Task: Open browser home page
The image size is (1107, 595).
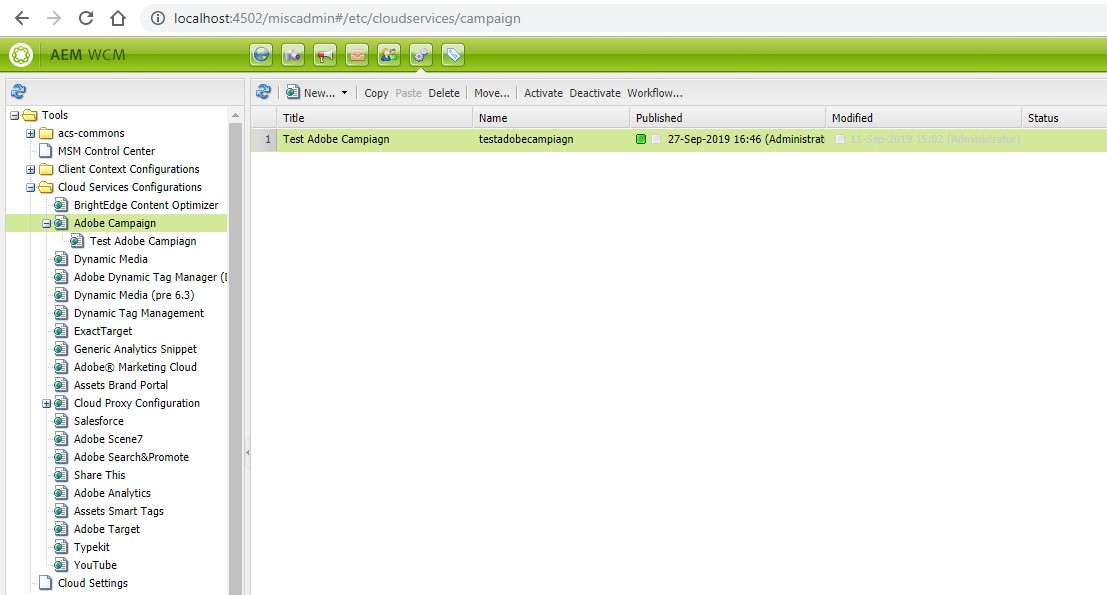Action: [118, 18]
